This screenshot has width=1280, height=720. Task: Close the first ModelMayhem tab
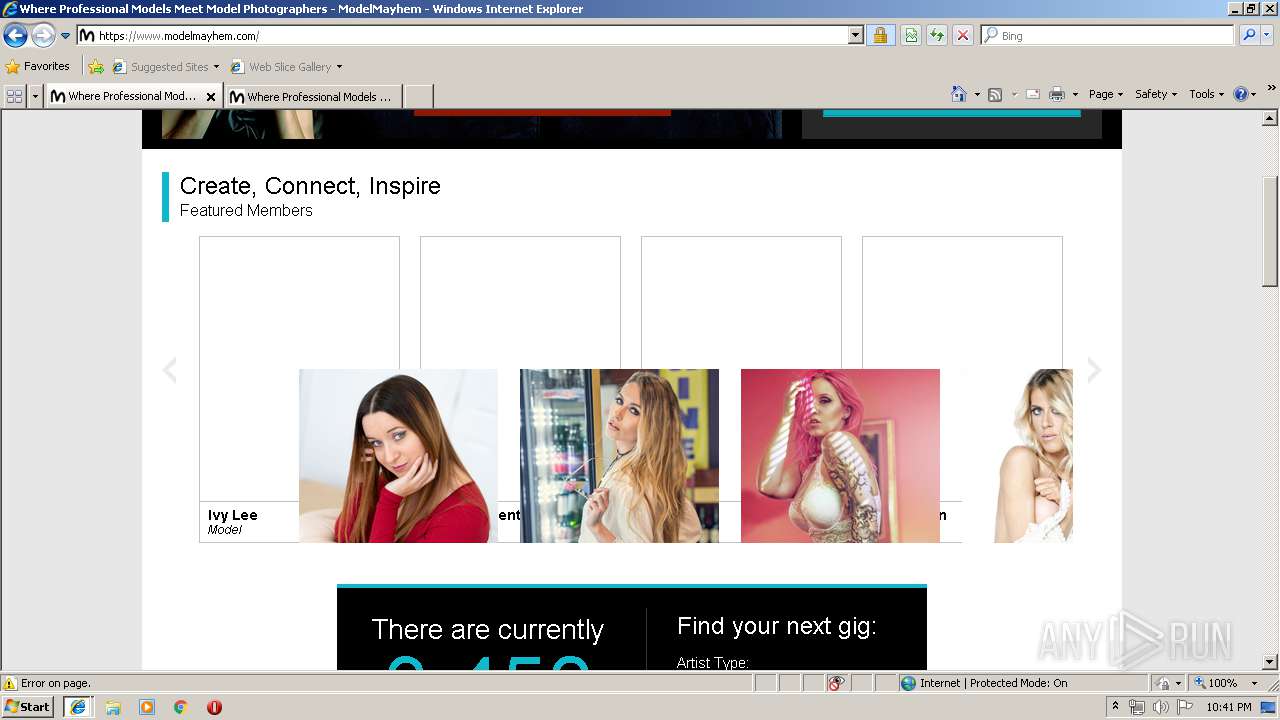pyautogui.click(x=211, y=97)
